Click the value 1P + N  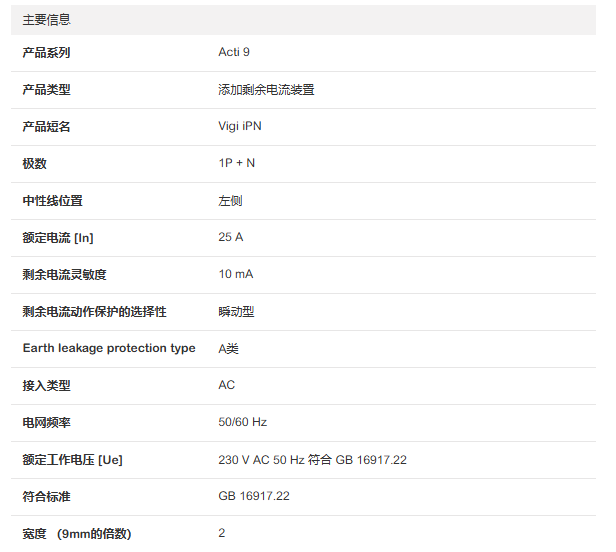[x=236, y=163]
